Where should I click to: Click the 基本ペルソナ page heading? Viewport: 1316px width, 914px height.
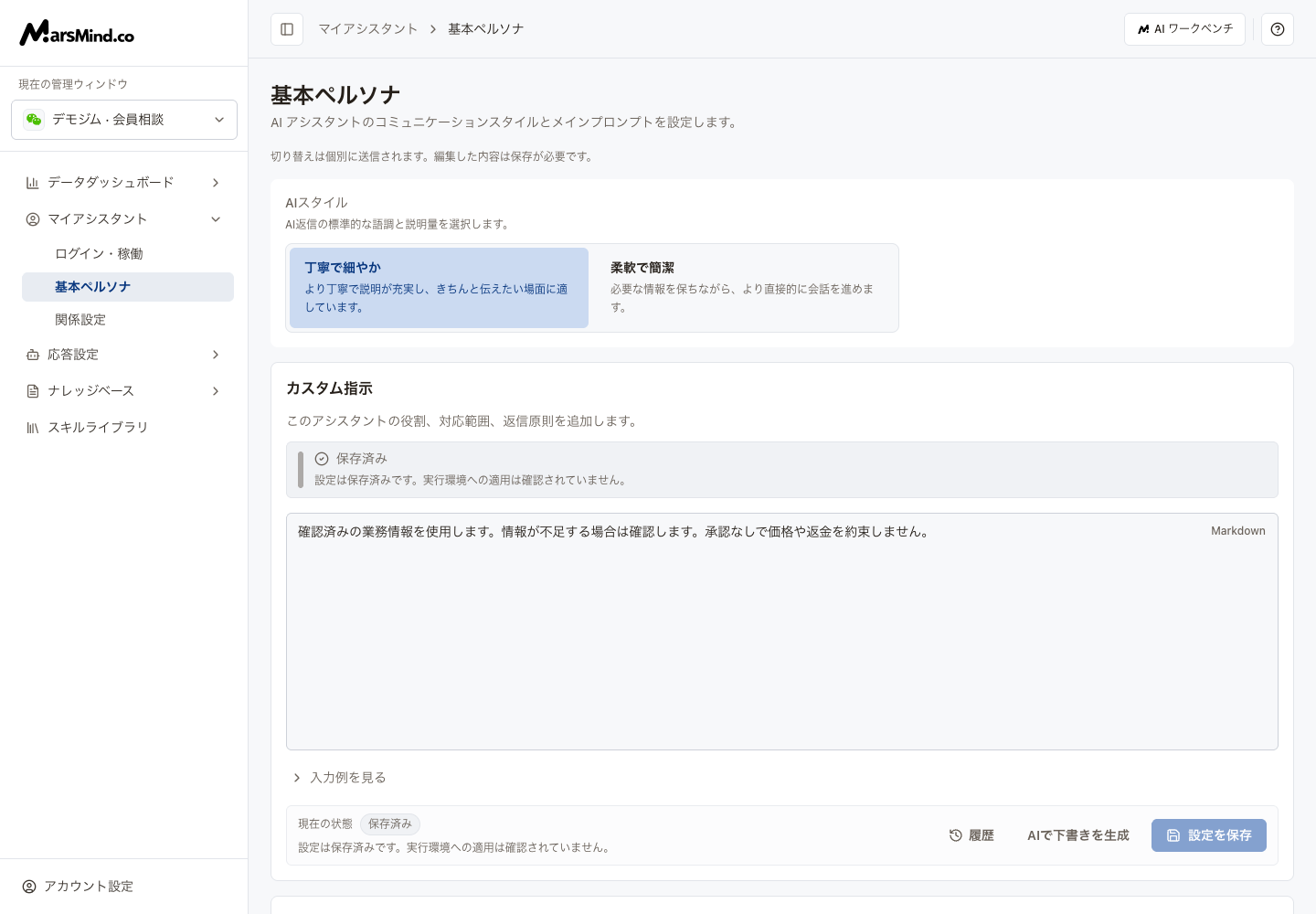pos(335,95)
